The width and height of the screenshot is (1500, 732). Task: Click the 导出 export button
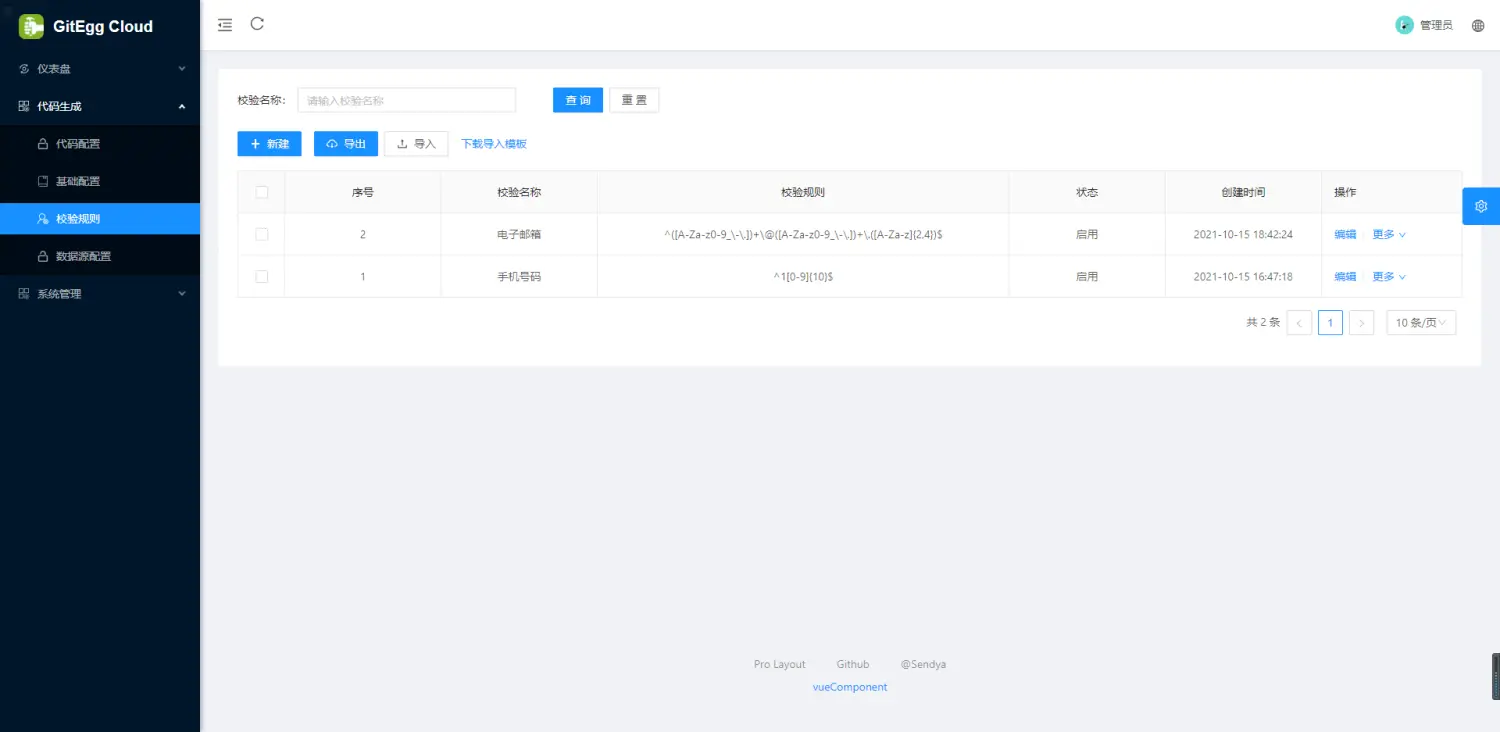346,144
